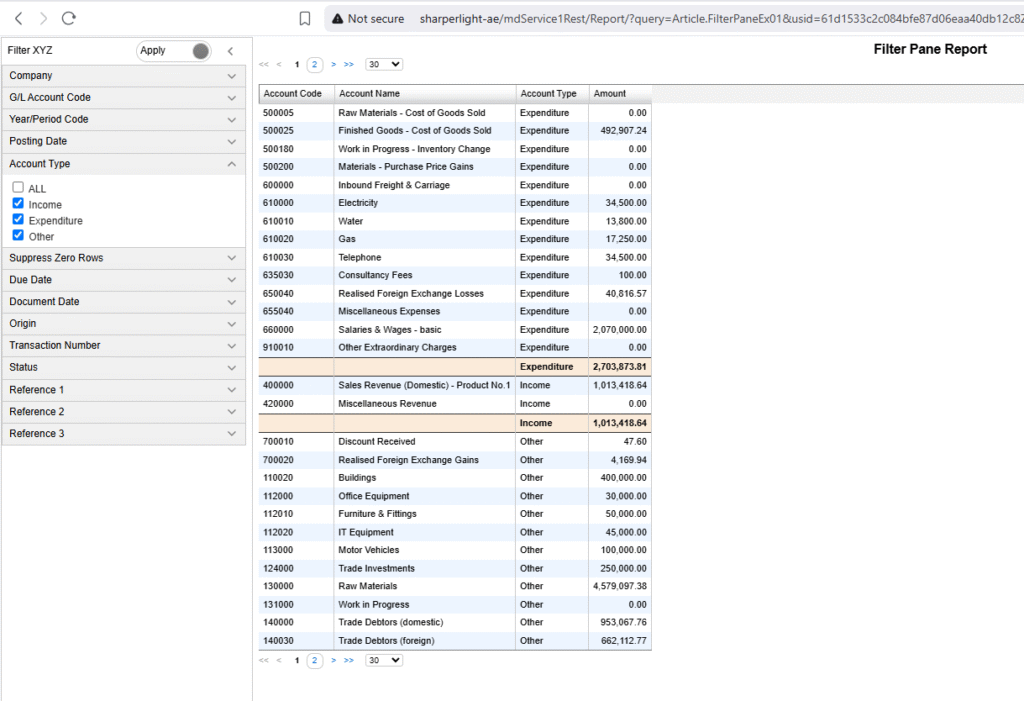The image size is (1024, 701).
Task: Check the ALL account type checkbox
Action: (x=18, y=187)
